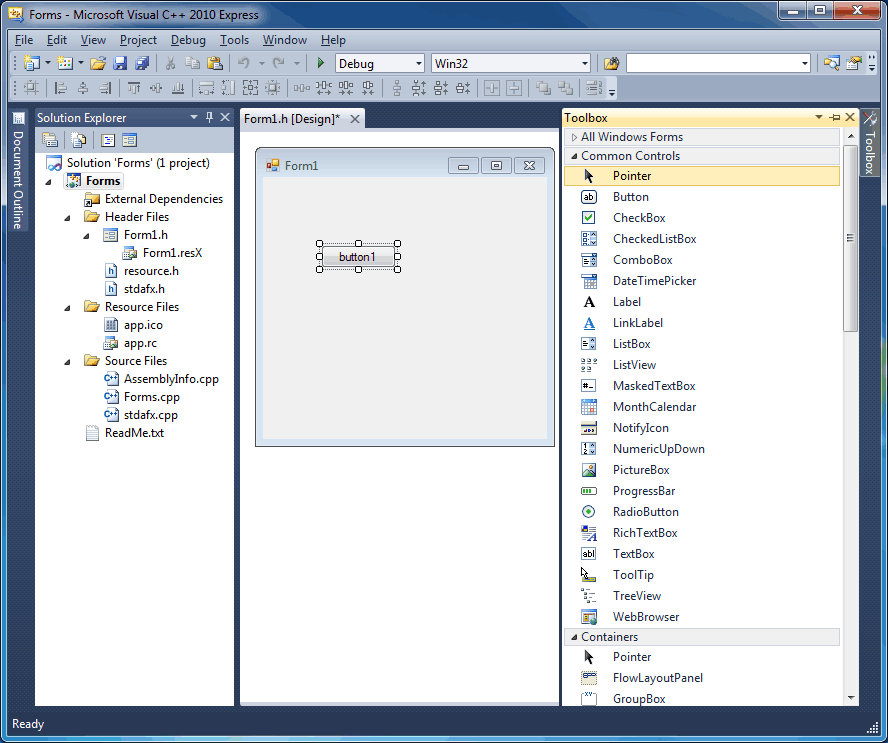Select the Button control in Toolbox
This screenshot has width=888, height=743.
tap(702, 197)
